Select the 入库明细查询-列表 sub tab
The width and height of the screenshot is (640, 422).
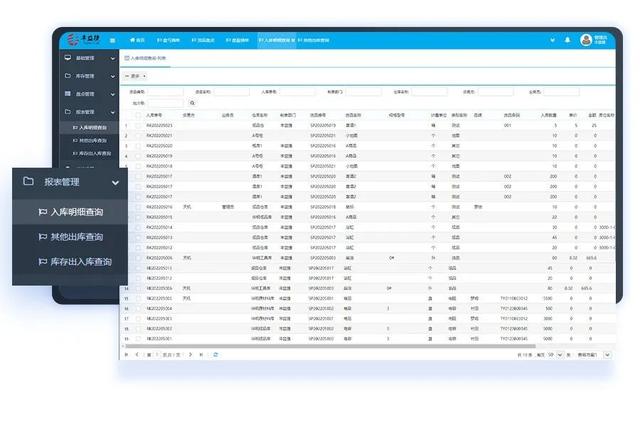tap(145, 58)
